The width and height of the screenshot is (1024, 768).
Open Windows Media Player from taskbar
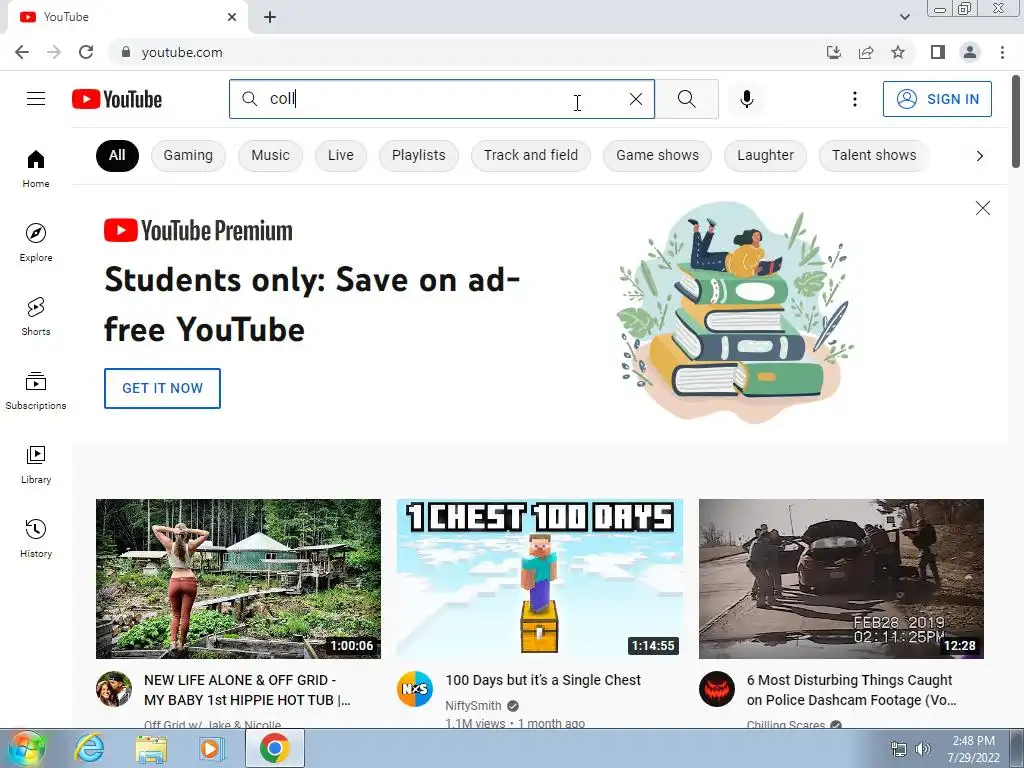pos(211,749)
